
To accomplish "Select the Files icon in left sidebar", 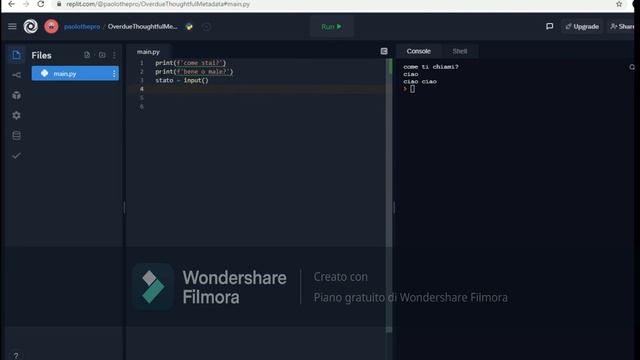I will click(x=16, y=55).
